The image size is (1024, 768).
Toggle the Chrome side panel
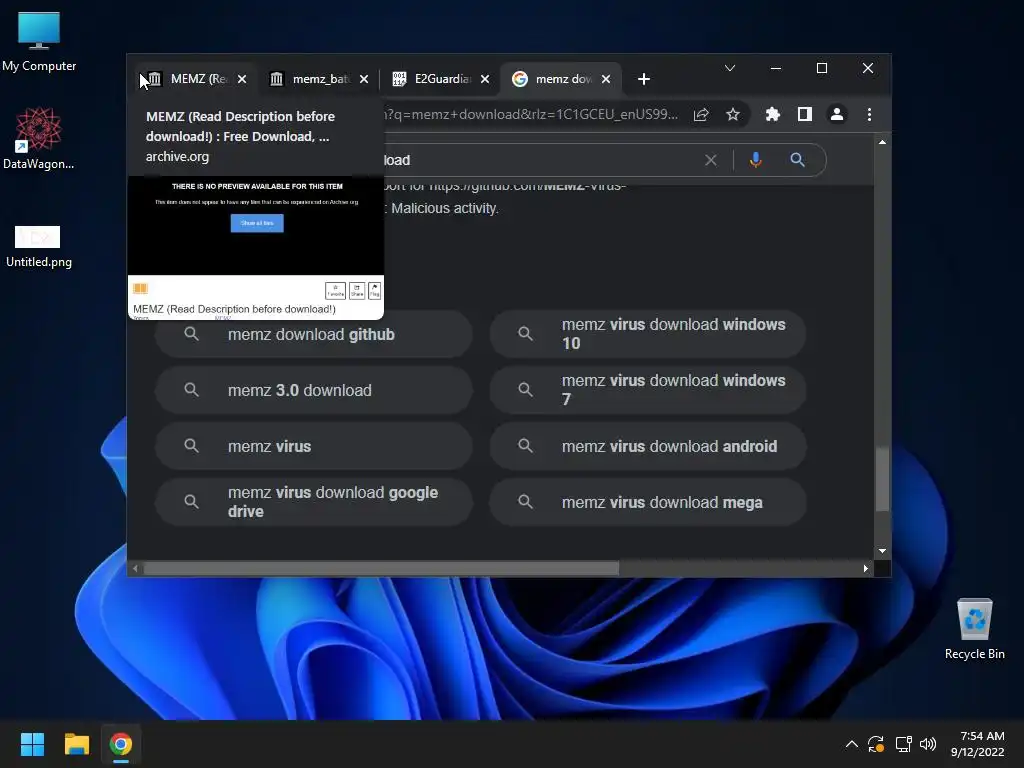click(805, 115)
